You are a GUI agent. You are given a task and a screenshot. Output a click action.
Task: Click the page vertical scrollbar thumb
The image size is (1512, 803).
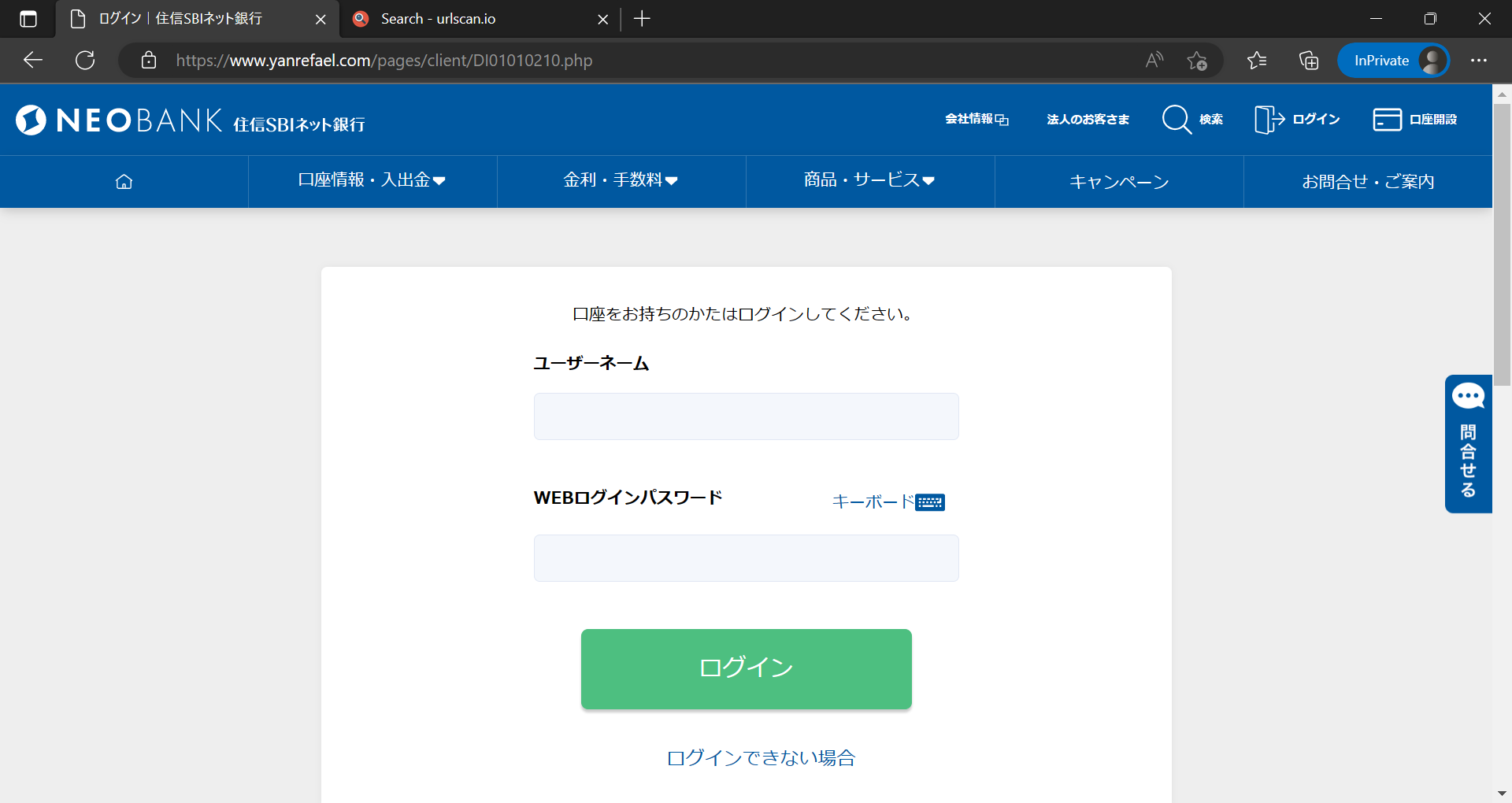click(x=1502, y=244)
